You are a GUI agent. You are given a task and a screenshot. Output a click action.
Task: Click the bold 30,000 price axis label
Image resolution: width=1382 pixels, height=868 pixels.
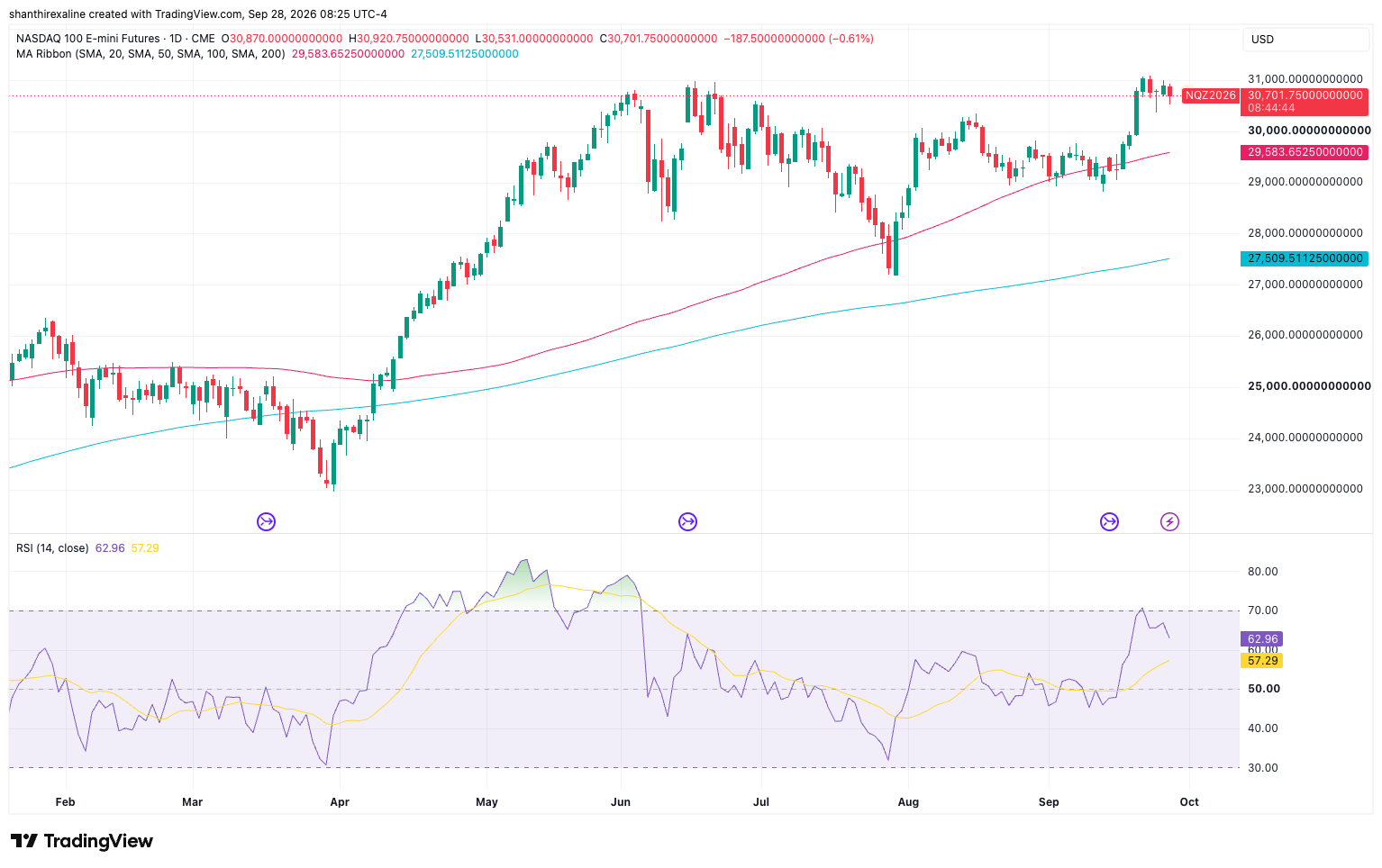(x=1309, y=131)
